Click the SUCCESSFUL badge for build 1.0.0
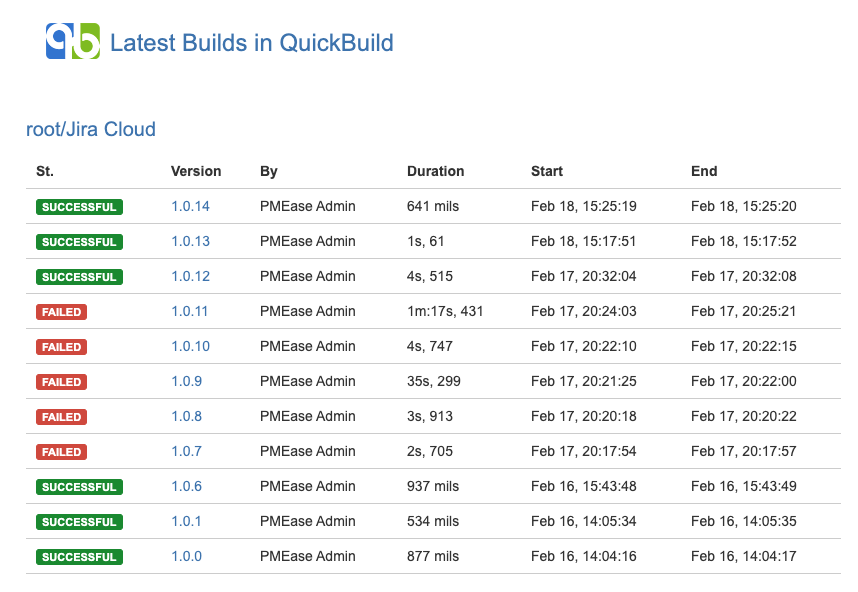 [79, 557]
